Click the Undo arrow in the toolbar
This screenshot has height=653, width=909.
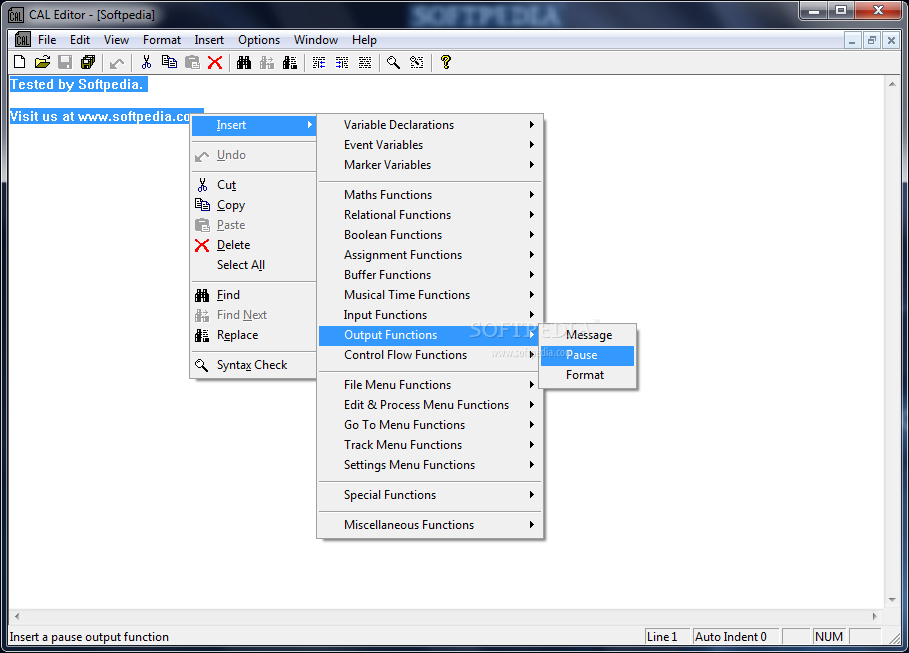point(117,62)
